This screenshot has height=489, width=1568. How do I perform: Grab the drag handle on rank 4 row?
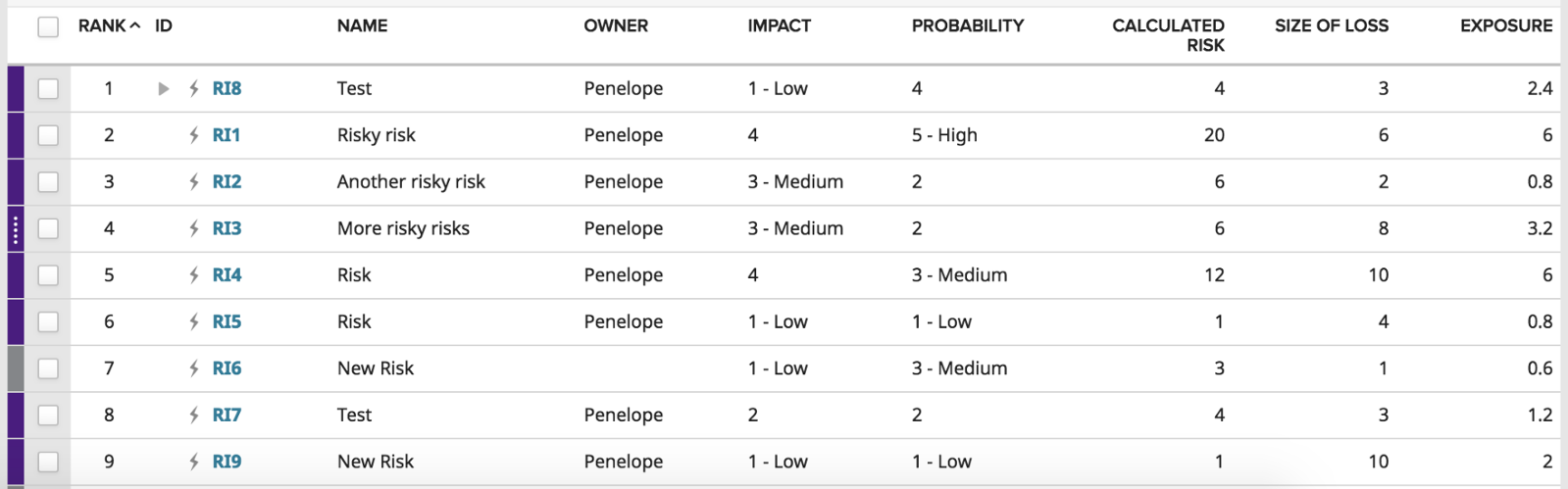(x=16, y=229)
